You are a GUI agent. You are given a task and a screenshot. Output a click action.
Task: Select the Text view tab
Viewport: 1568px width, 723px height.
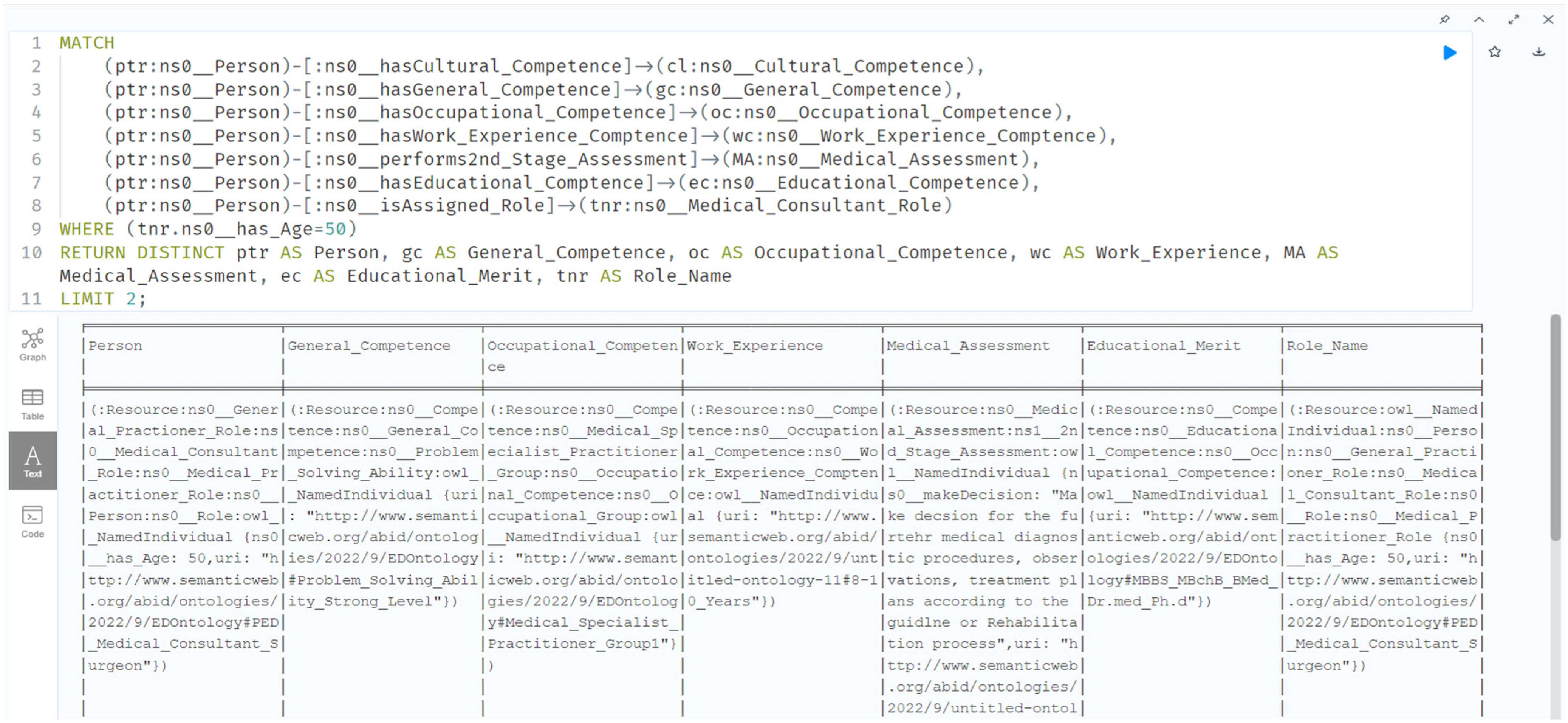coord(32,461)
